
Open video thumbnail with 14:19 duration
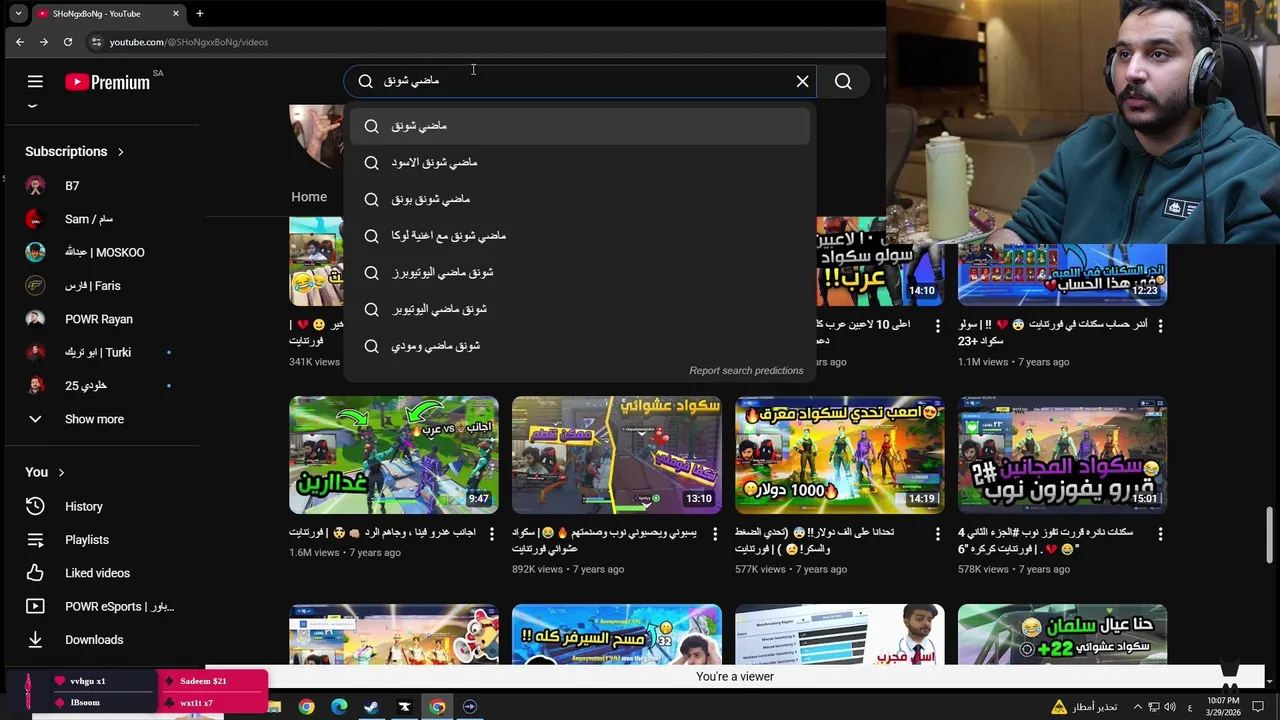click(840, 455)
